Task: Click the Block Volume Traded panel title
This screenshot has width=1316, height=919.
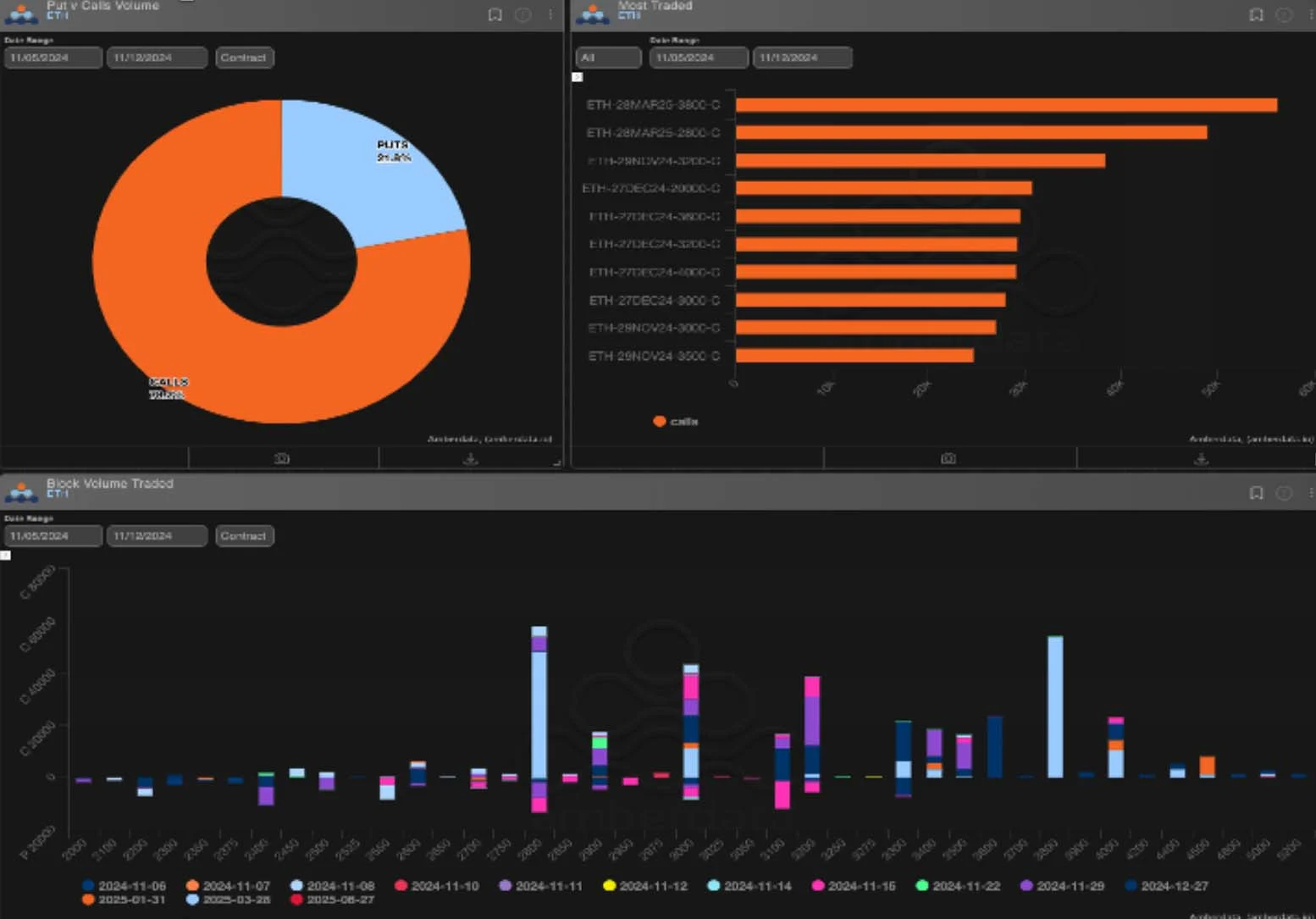Action: tap(110, 484)
